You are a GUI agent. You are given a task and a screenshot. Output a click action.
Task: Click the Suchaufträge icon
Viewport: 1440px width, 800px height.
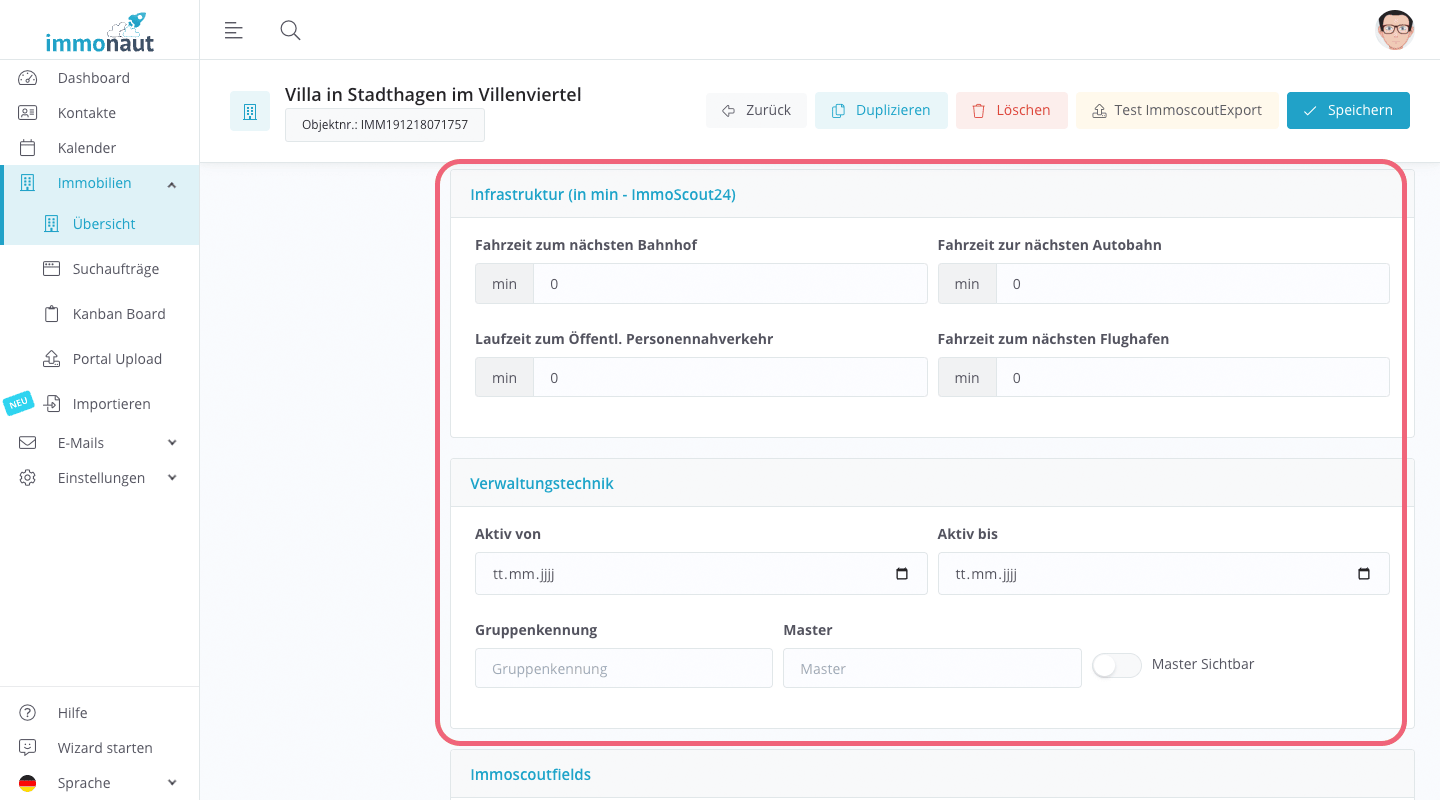tap(50, 268)
